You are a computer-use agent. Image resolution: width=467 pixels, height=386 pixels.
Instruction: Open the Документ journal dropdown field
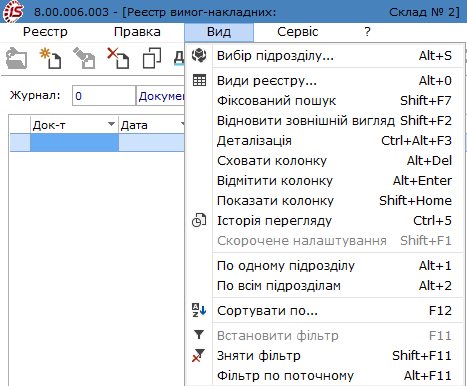pos(161,96)
